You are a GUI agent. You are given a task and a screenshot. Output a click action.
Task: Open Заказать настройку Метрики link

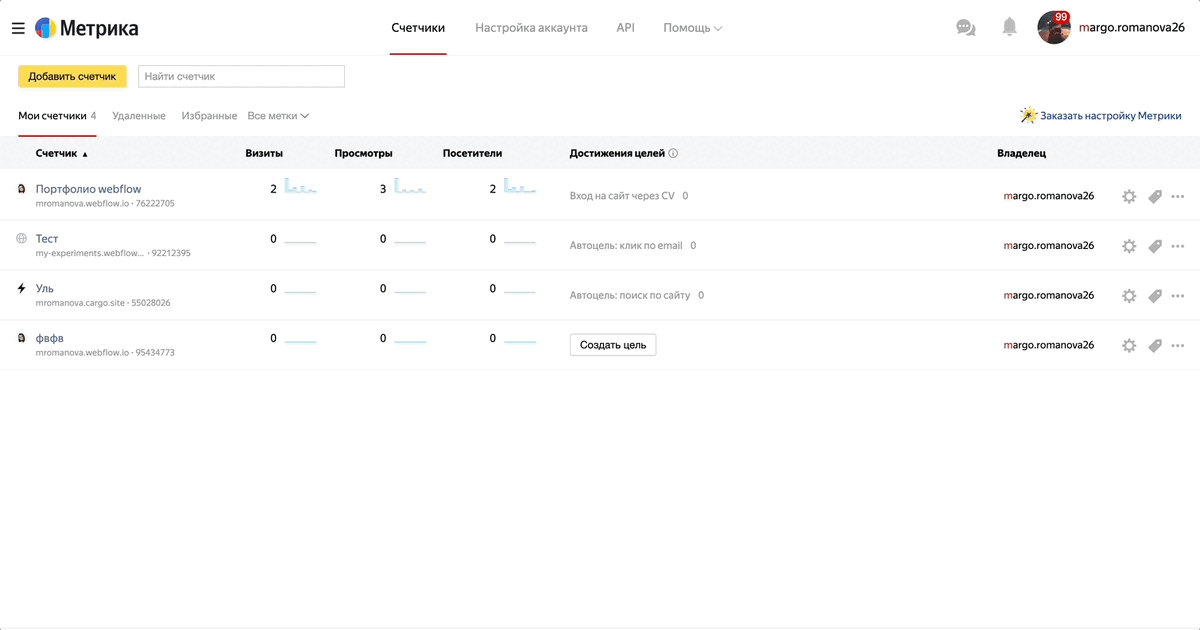[x=1111, y=116]
